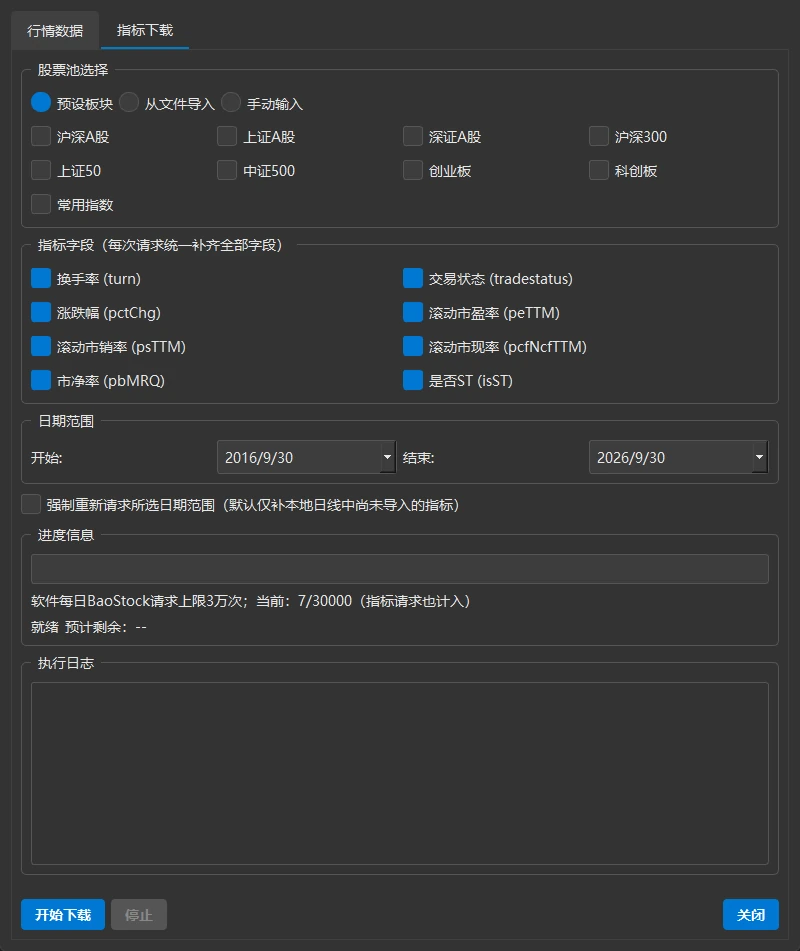
Task: Enable the 上证50 stock pool
Action: pos(41,170)
